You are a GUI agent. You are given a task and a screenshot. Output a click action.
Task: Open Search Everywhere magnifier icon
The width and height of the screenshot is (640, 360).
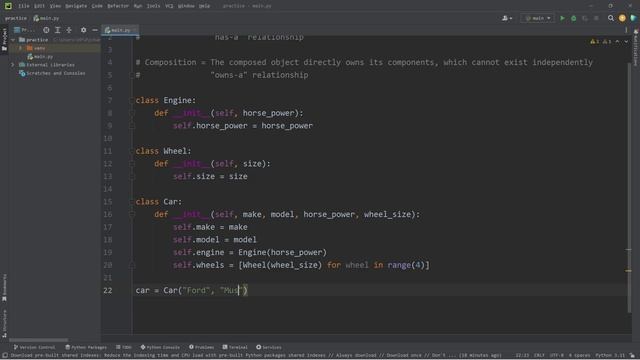(611, 18)
